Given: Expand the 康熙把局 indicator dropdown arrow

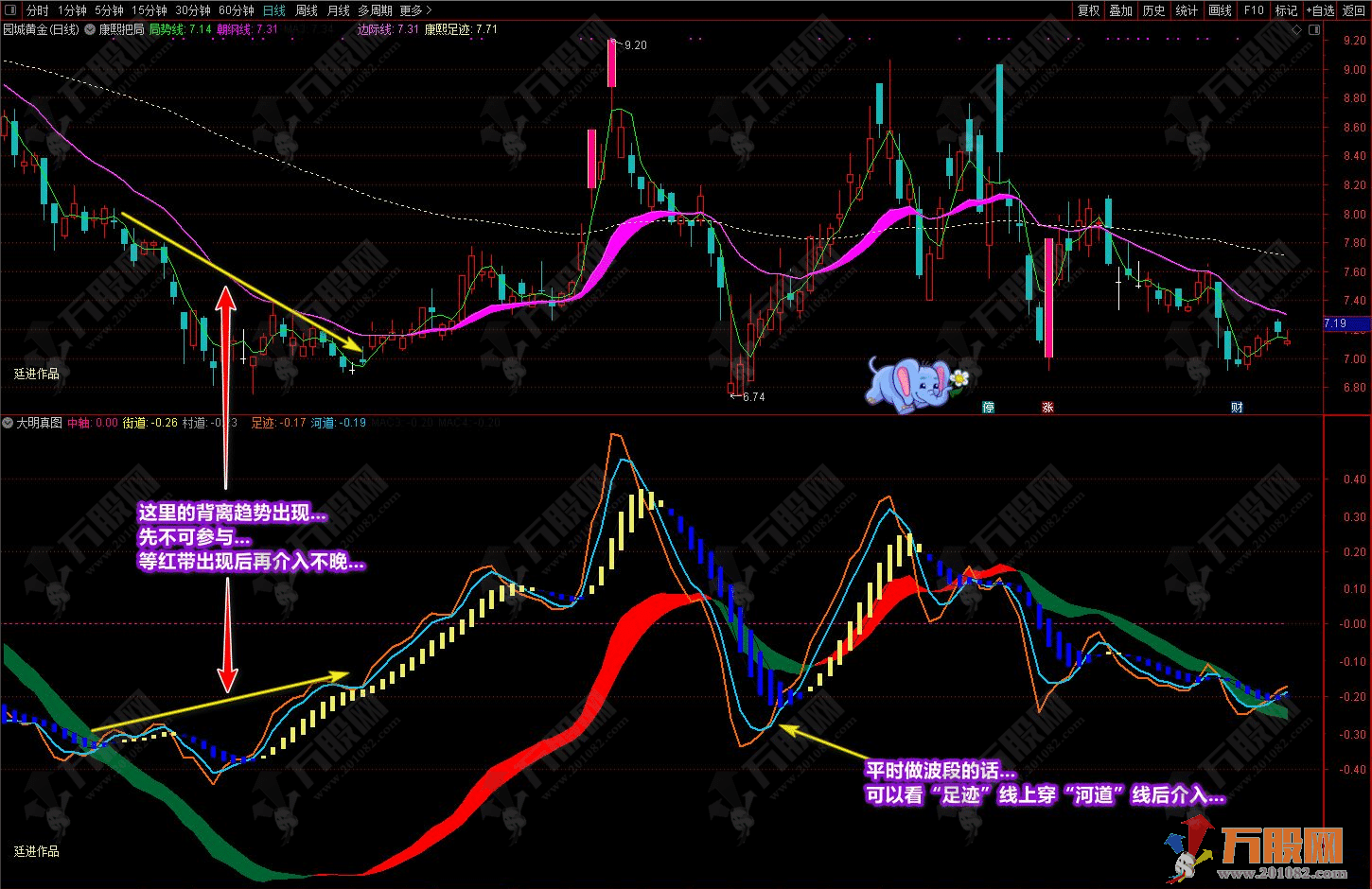Looking at the screenshot, I should 91,29.
